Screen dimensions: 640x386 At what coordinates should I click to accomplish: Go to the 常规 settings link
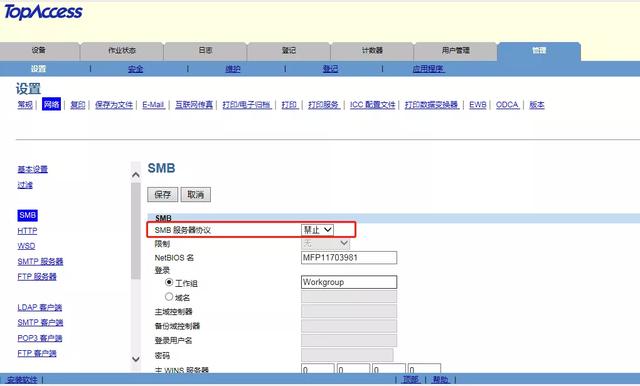click(x=25, y=105)
